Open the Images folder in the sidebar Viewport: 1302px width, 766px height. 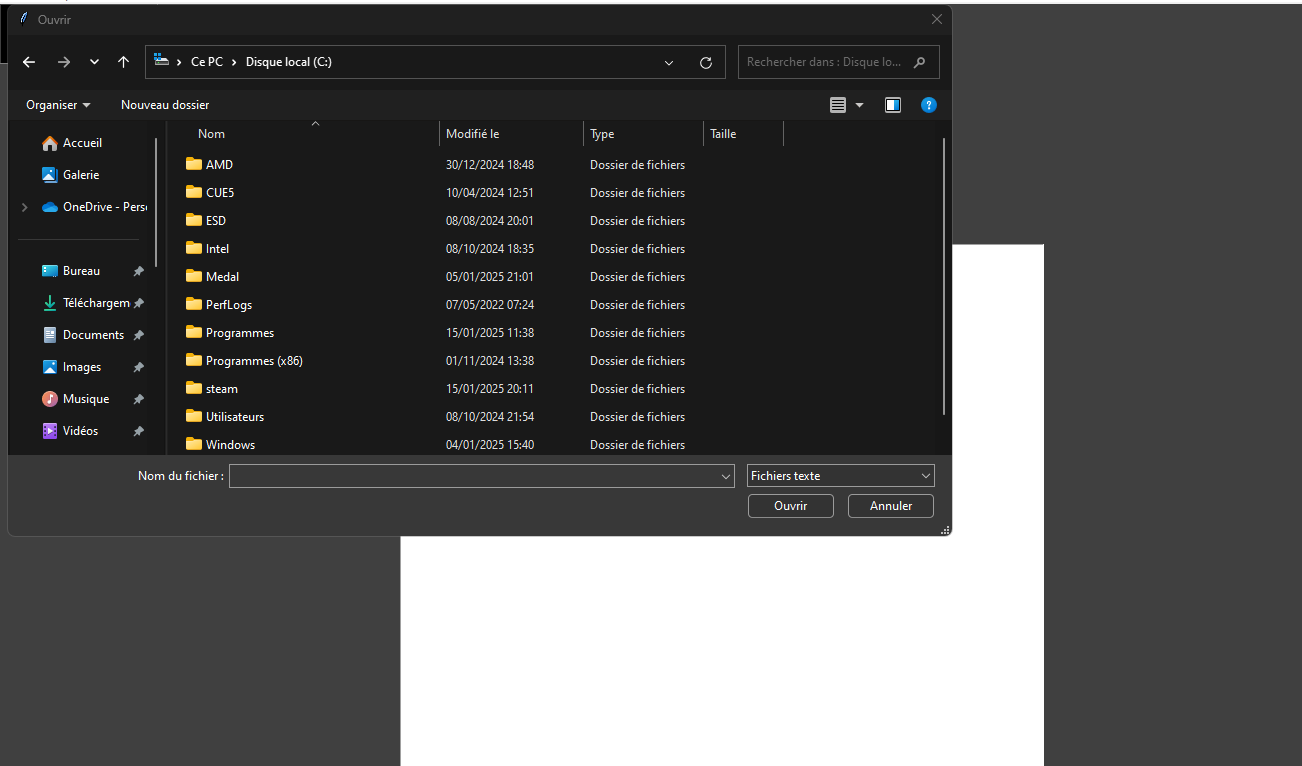80,366
